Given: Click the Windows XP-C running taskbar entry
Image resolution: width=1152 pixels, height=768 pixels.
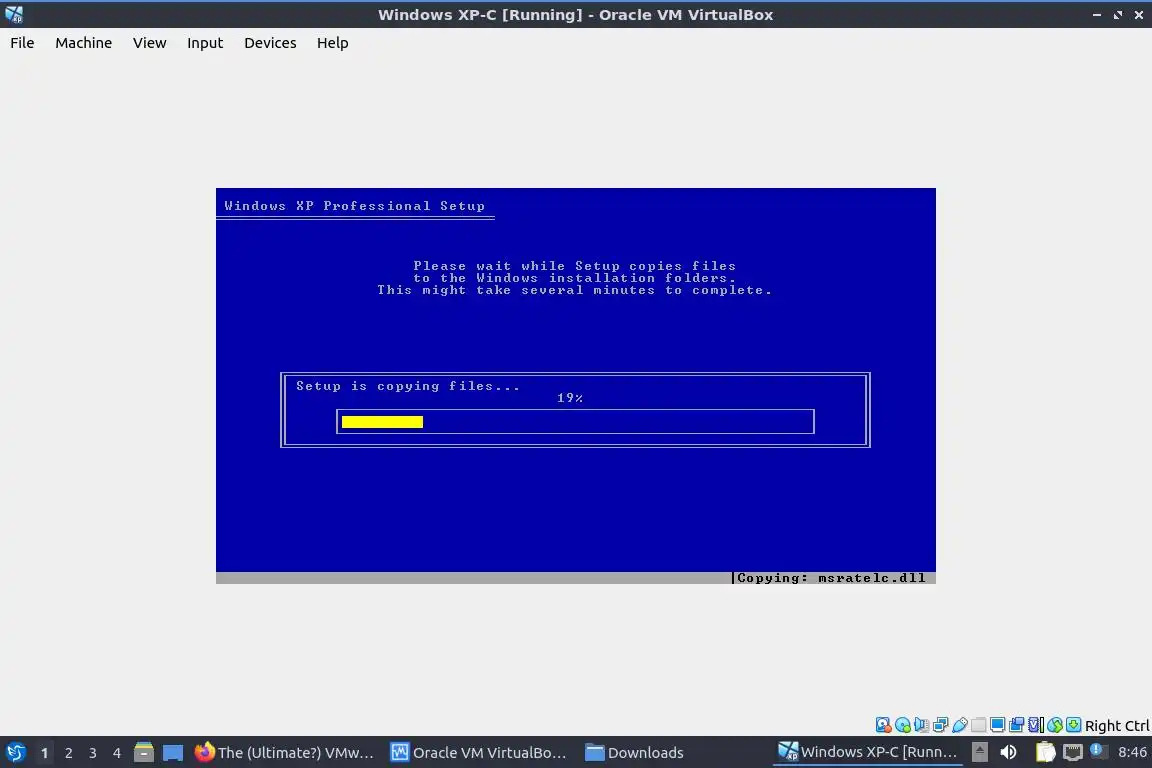Looking at the screenshot, I should click(868, 752).
